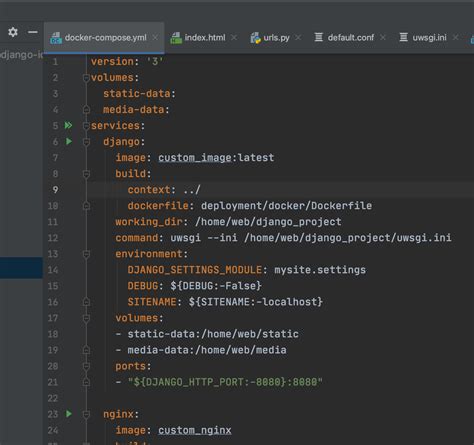Collapse the top-level volumes block on line 2
Screen dimensions: 474x445
point(86,78)
